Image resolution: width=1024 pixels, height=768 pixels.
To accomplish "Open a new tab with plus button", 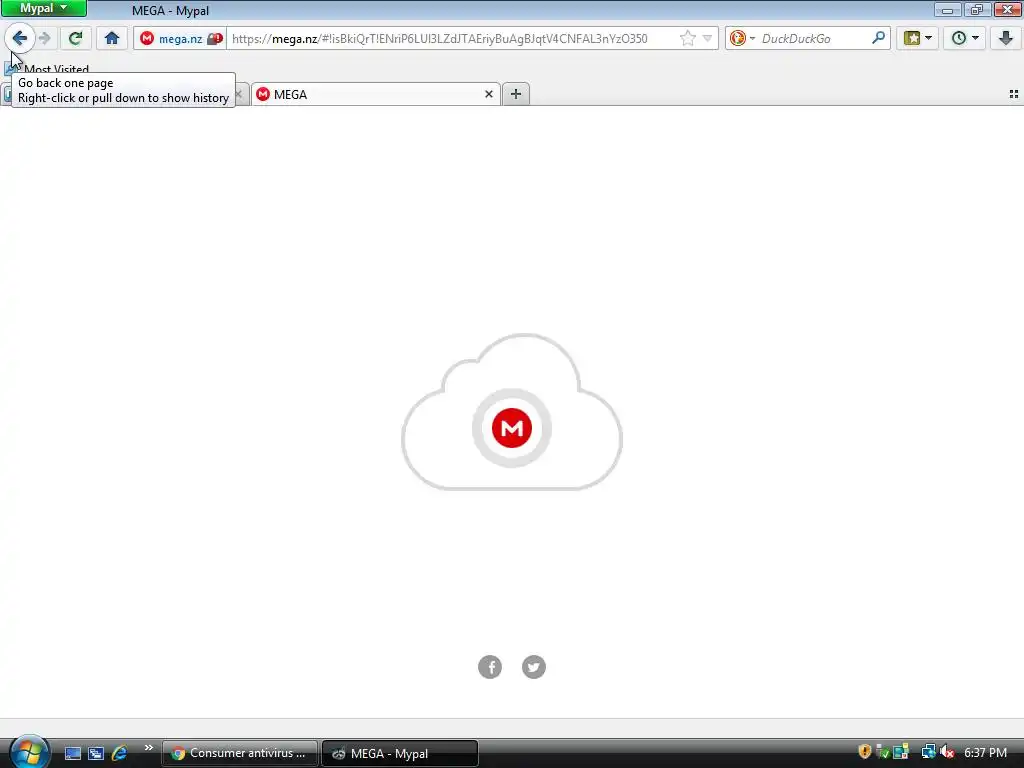I will 516,95.
